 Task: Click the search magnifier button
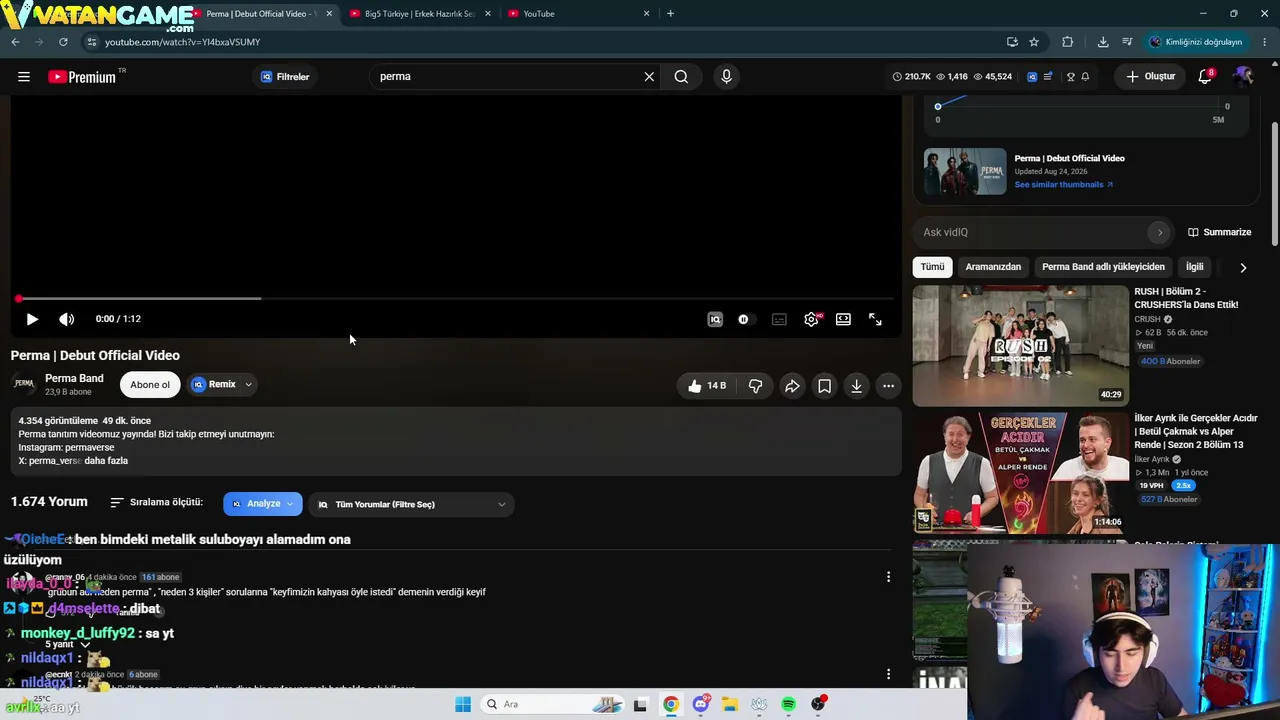coord(681,77)
